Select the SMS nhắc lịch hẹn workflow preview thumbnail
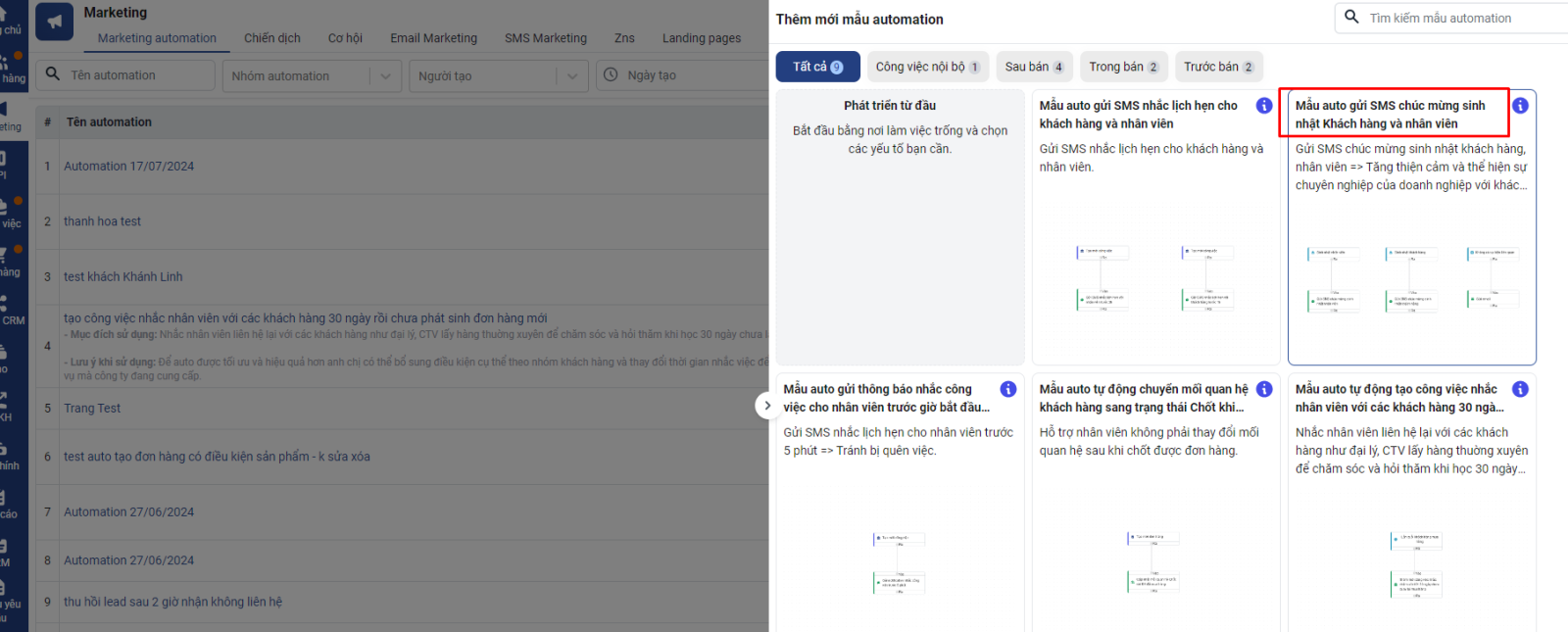 1154,277
